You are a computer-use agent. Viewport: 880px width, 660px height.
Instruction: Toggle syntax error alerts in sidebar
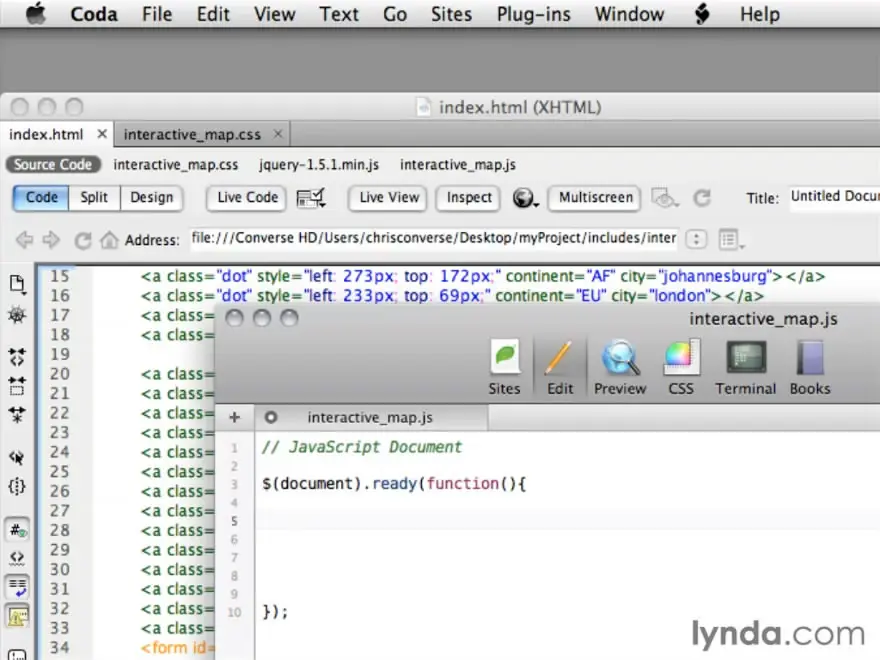click(x=17, y=617)
